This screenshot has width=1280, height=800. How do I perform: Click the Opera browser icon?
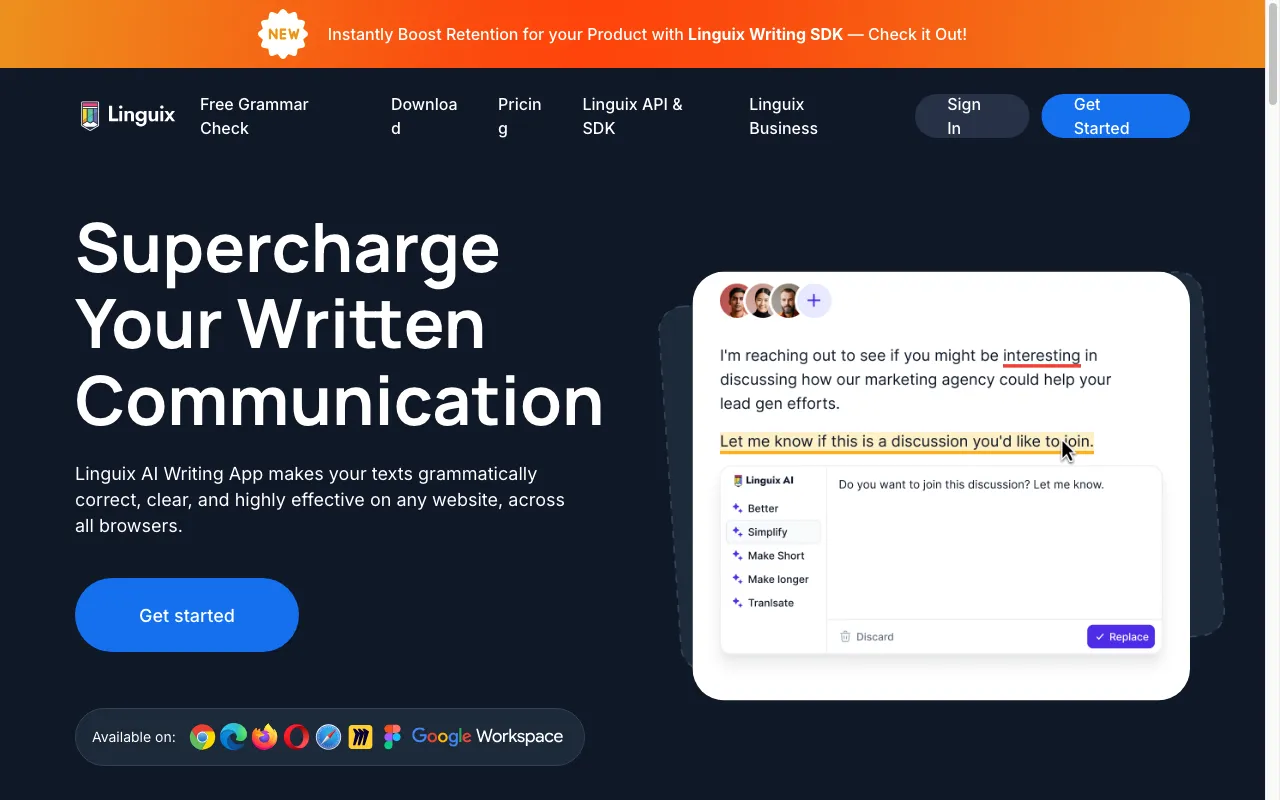point(296,737)
